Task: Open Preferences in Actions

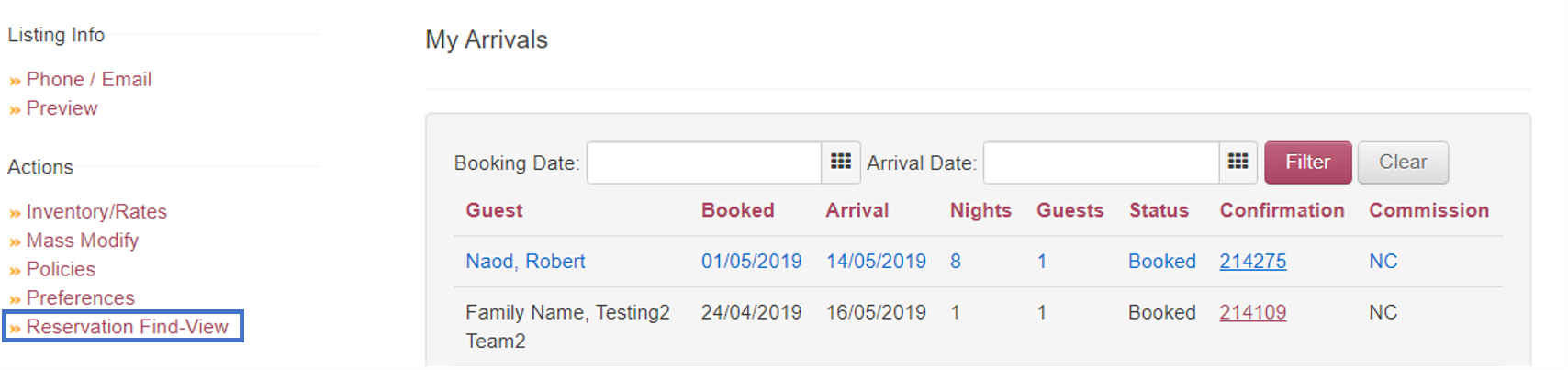Action: tap(81, 298)
